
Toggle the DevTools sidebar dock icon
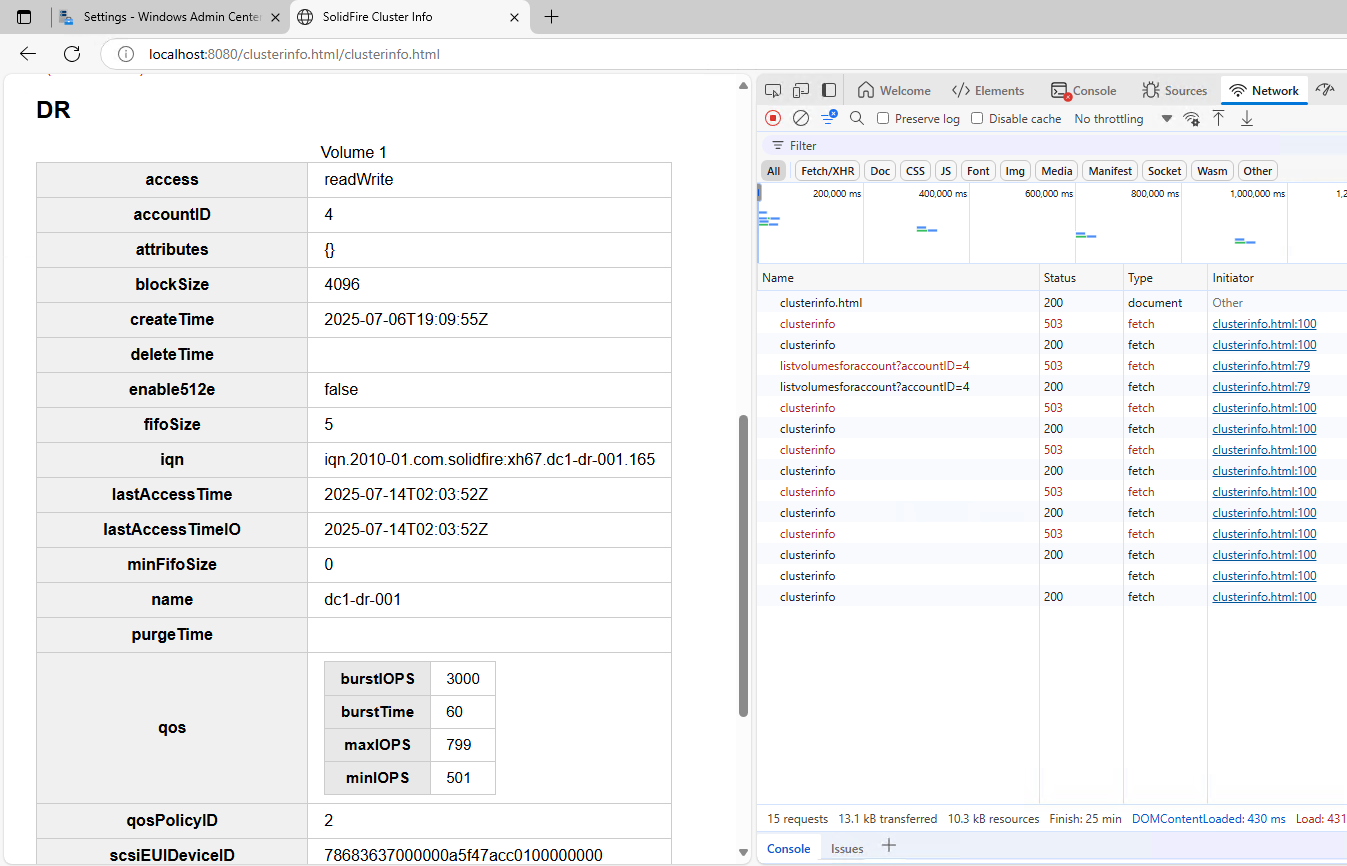829,90
